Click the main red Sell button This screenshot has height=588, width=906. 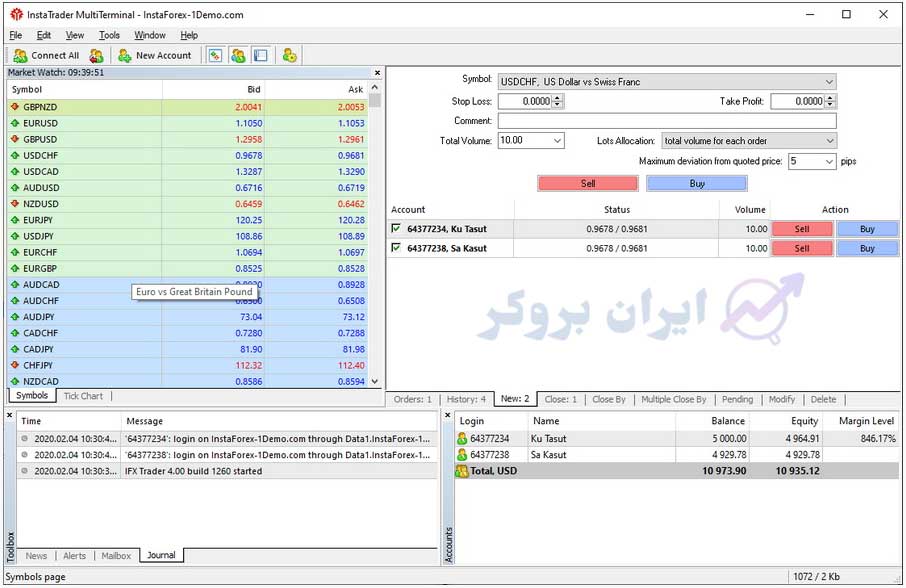(x=588, y=184)
